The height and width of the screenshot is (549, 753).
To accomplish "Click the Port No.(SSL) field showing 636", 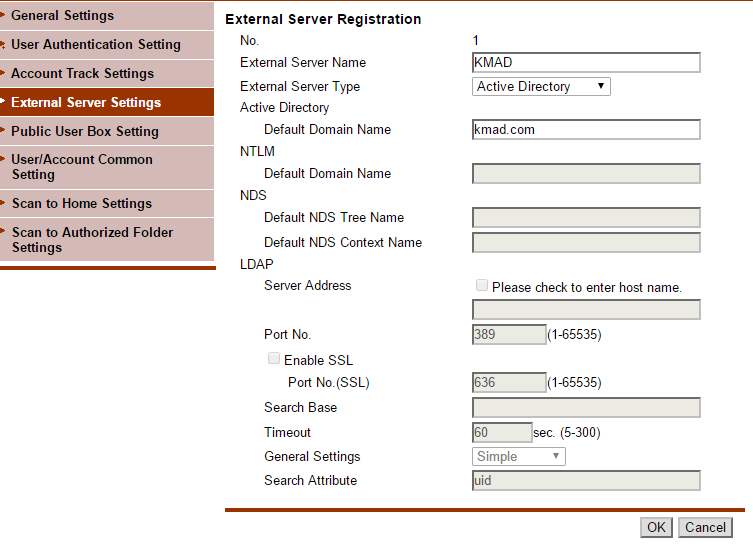I will click(x=509, y=382).
